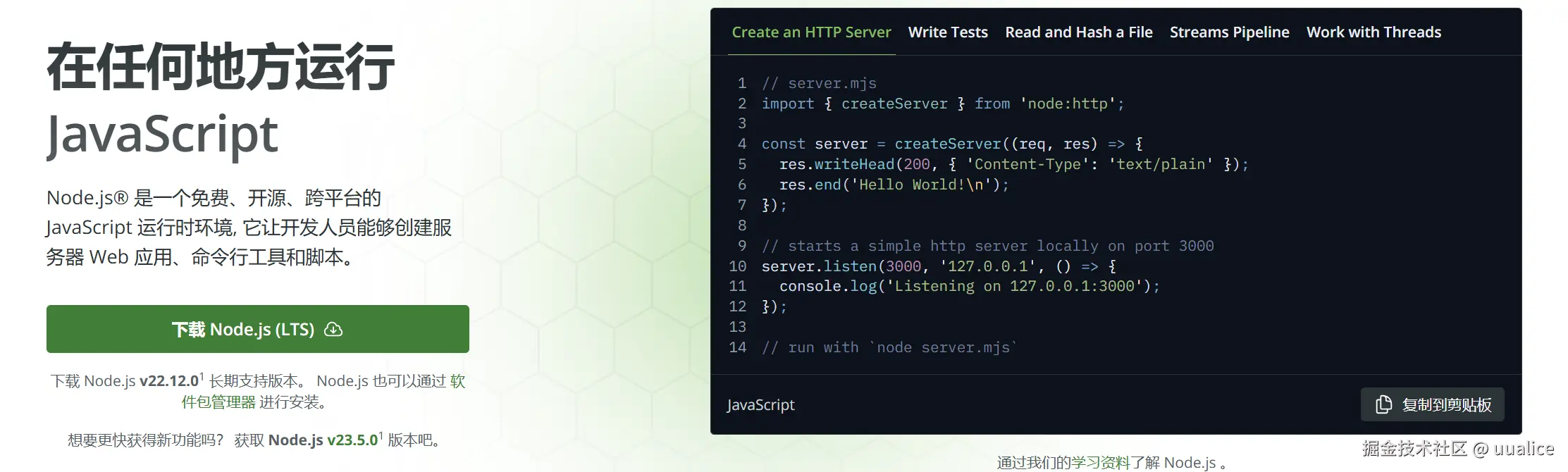Click the res.end('Hello World!\n') line
This screenshot has width=1568, height=472.
894,185
